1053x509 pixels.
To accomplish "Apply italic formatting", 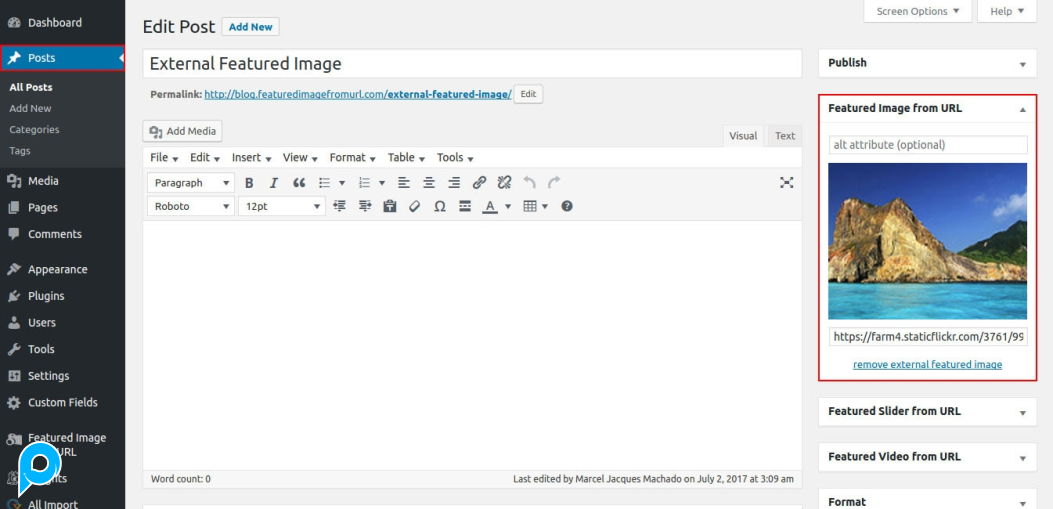I will pyautogui.click(x=274, y=183).
